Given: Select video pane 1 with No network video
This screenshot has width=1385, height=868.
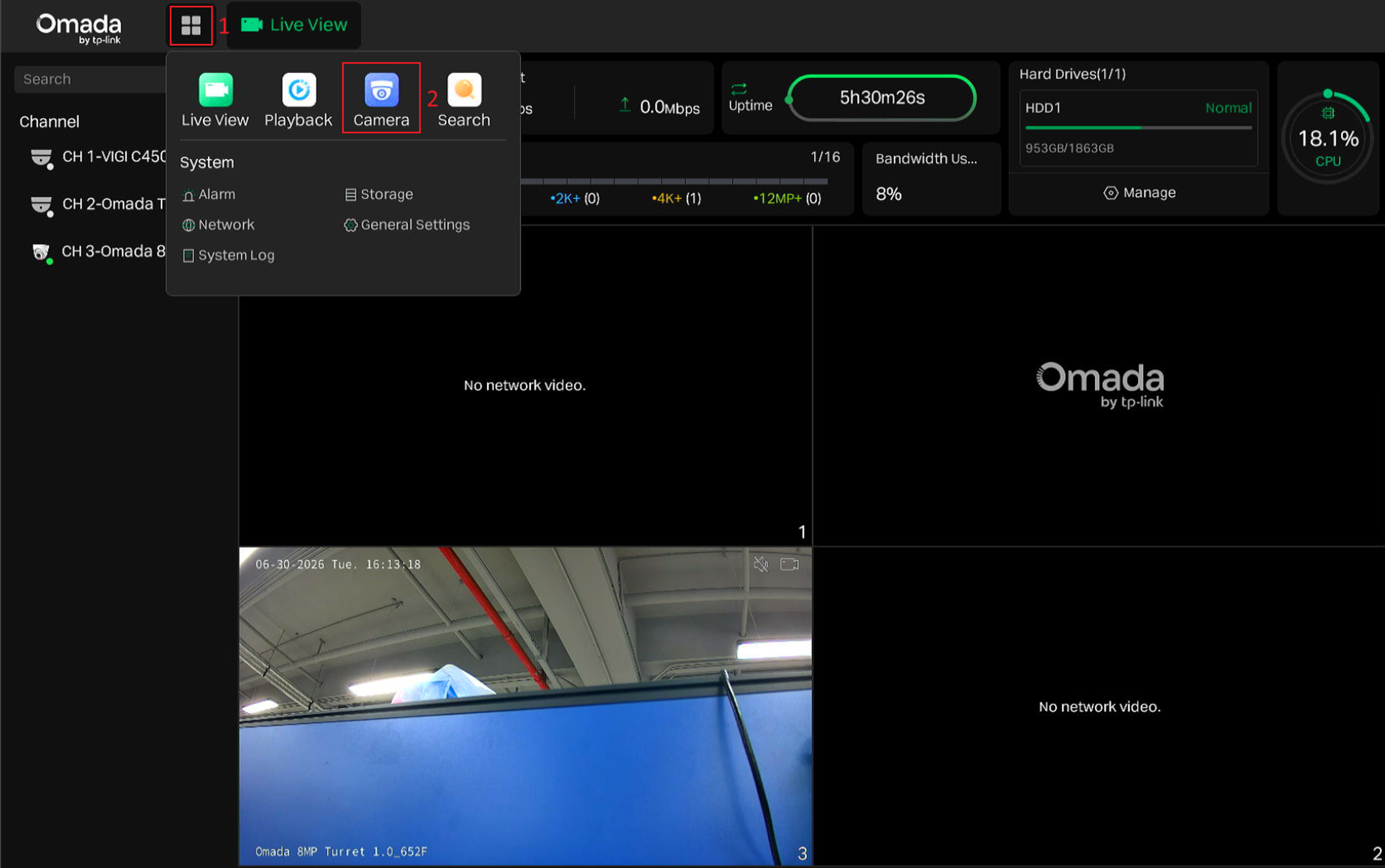Looking at the screenshot, I should (x=525, y=385).
